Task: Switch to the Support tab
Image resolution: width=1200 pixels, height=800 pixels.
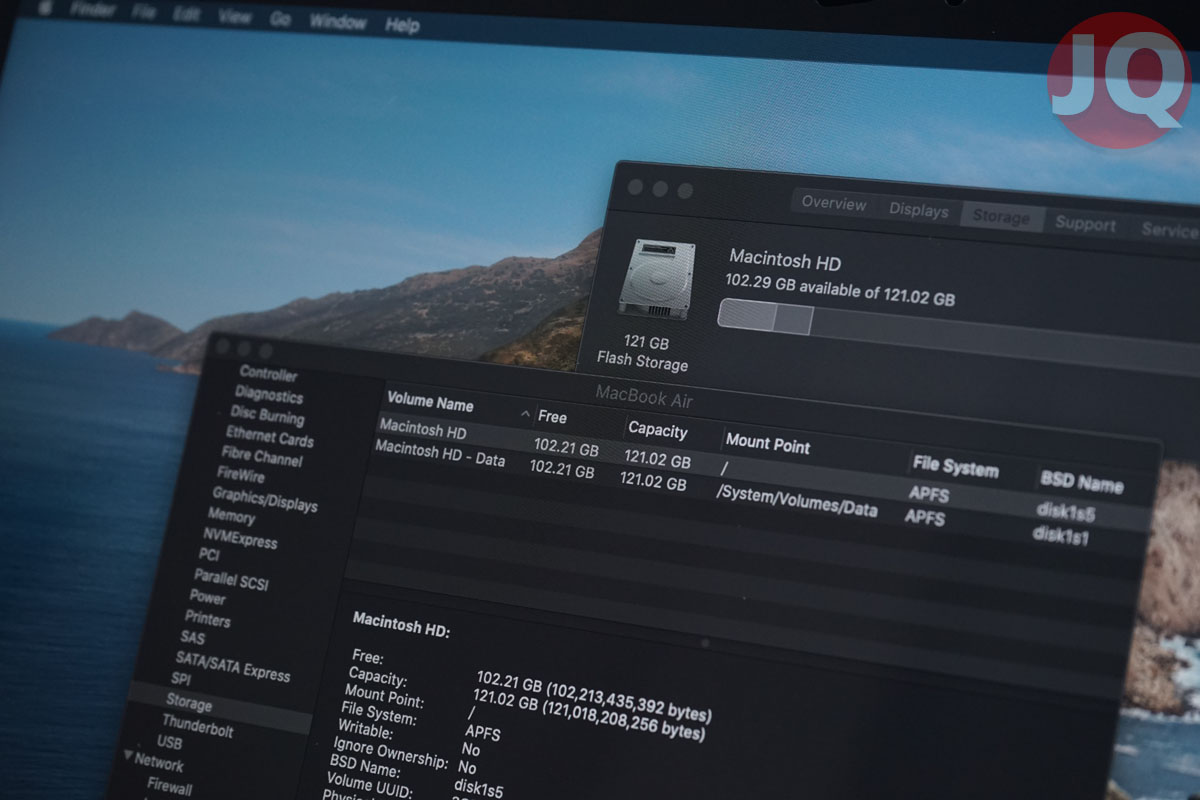Action: [x=1085, y=223]
